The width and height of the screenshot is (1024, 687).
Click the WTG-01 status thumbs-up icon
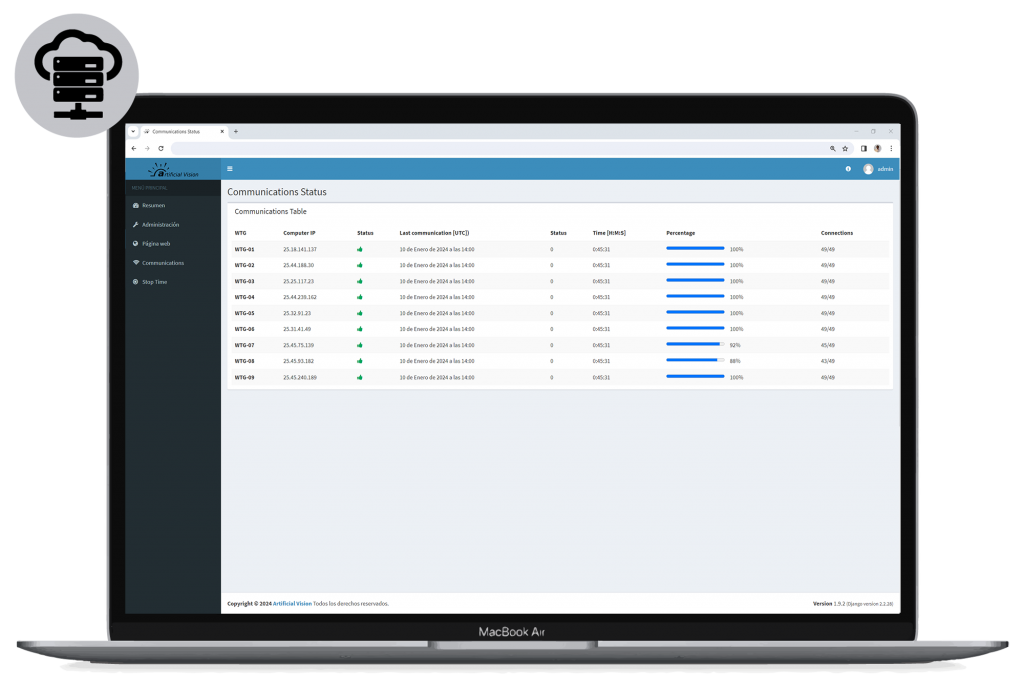[360, 249]
